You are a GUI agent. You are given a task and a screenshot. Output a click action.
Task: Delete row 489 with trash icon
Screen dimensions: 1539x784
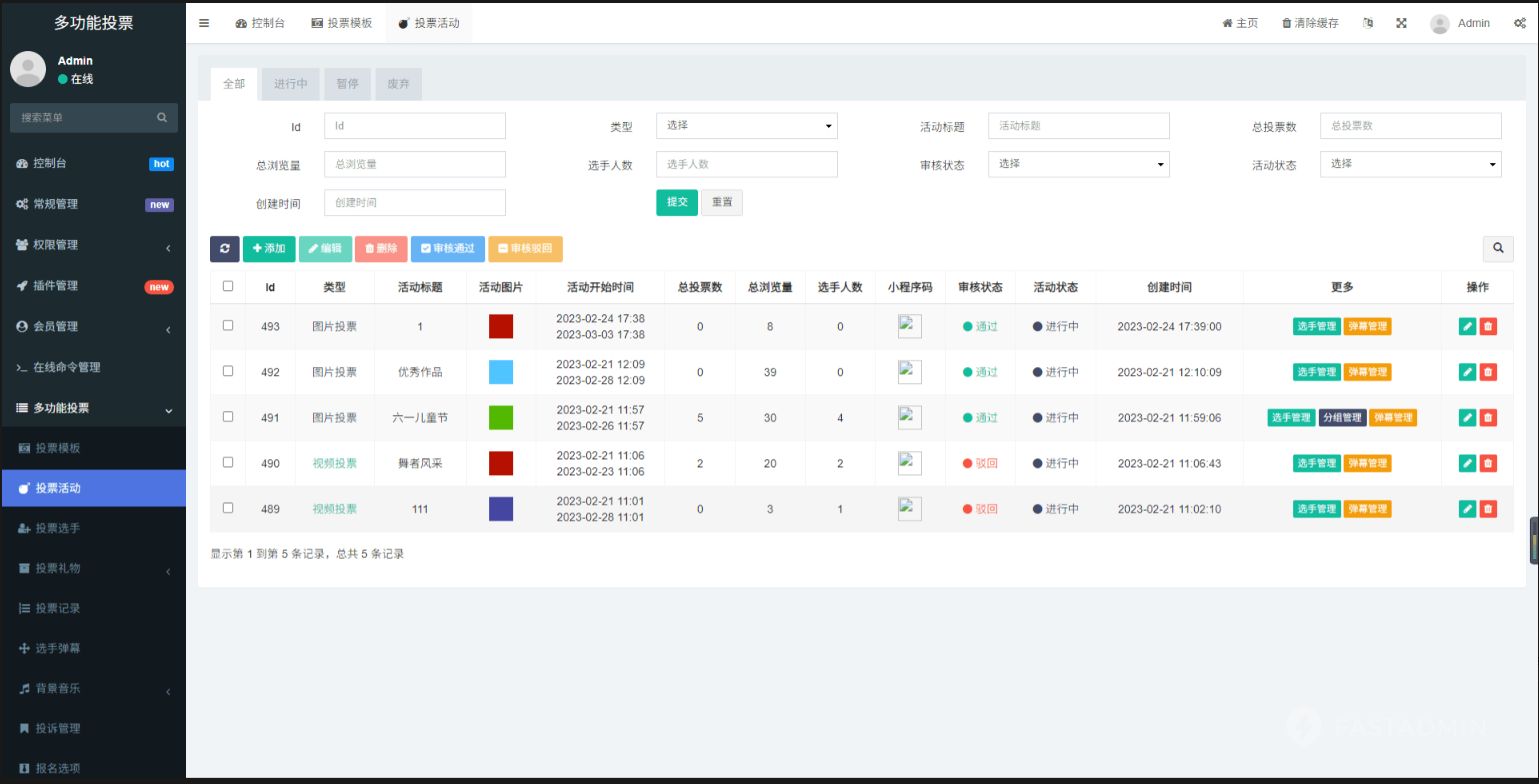pos(1488,509)
